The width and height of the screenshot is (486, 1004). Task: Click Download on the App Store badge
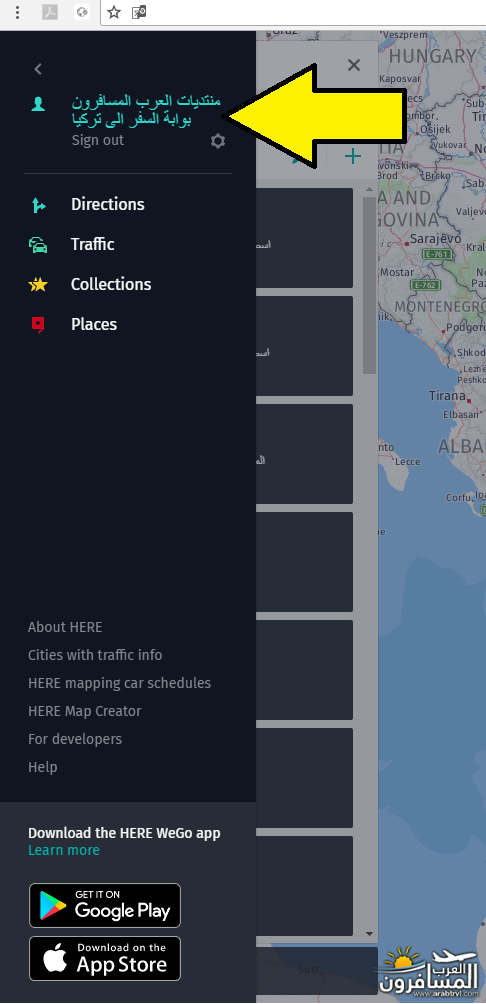105,959
